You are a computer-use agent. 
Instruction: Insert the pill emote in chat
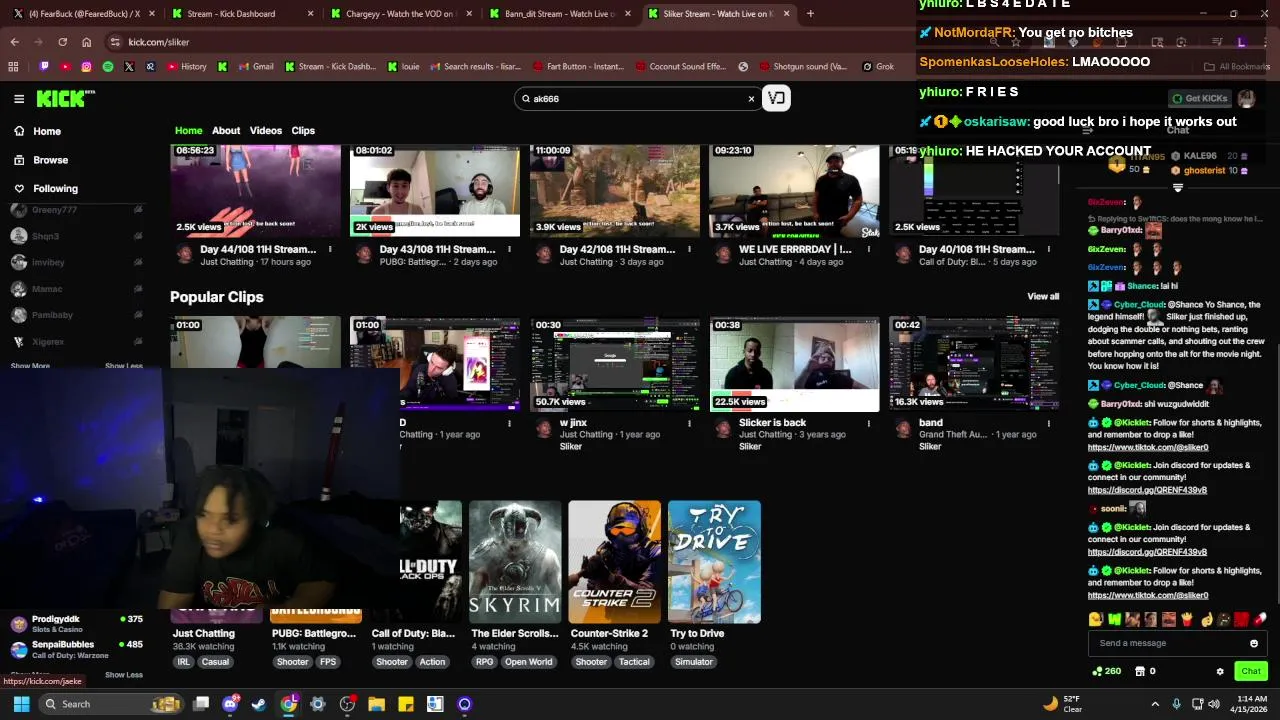click(1260, 619)
